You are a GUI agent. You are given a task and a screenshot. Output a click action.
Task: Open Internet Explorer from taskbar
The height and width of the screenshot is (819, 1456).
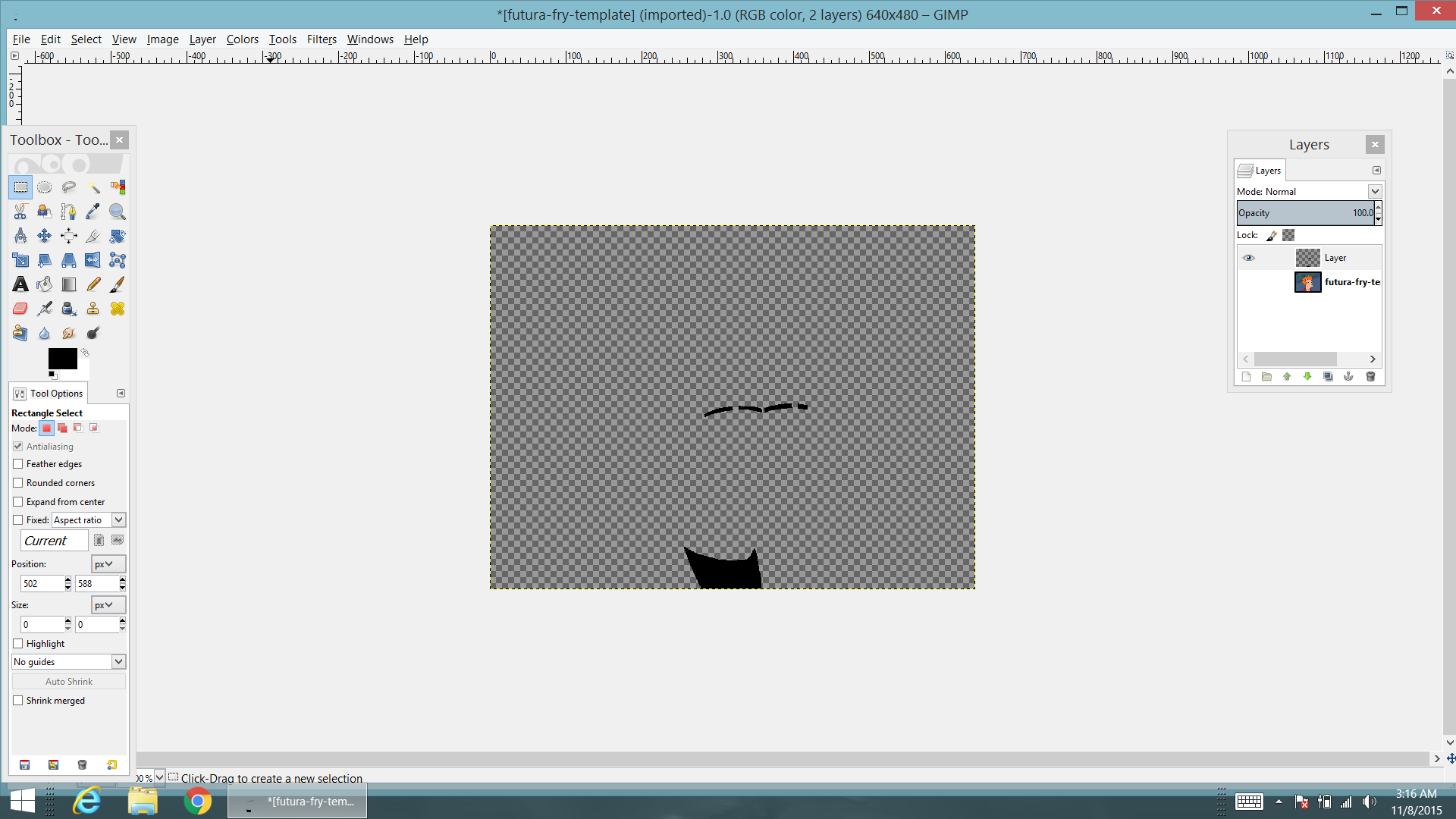[x=87, y=801]
